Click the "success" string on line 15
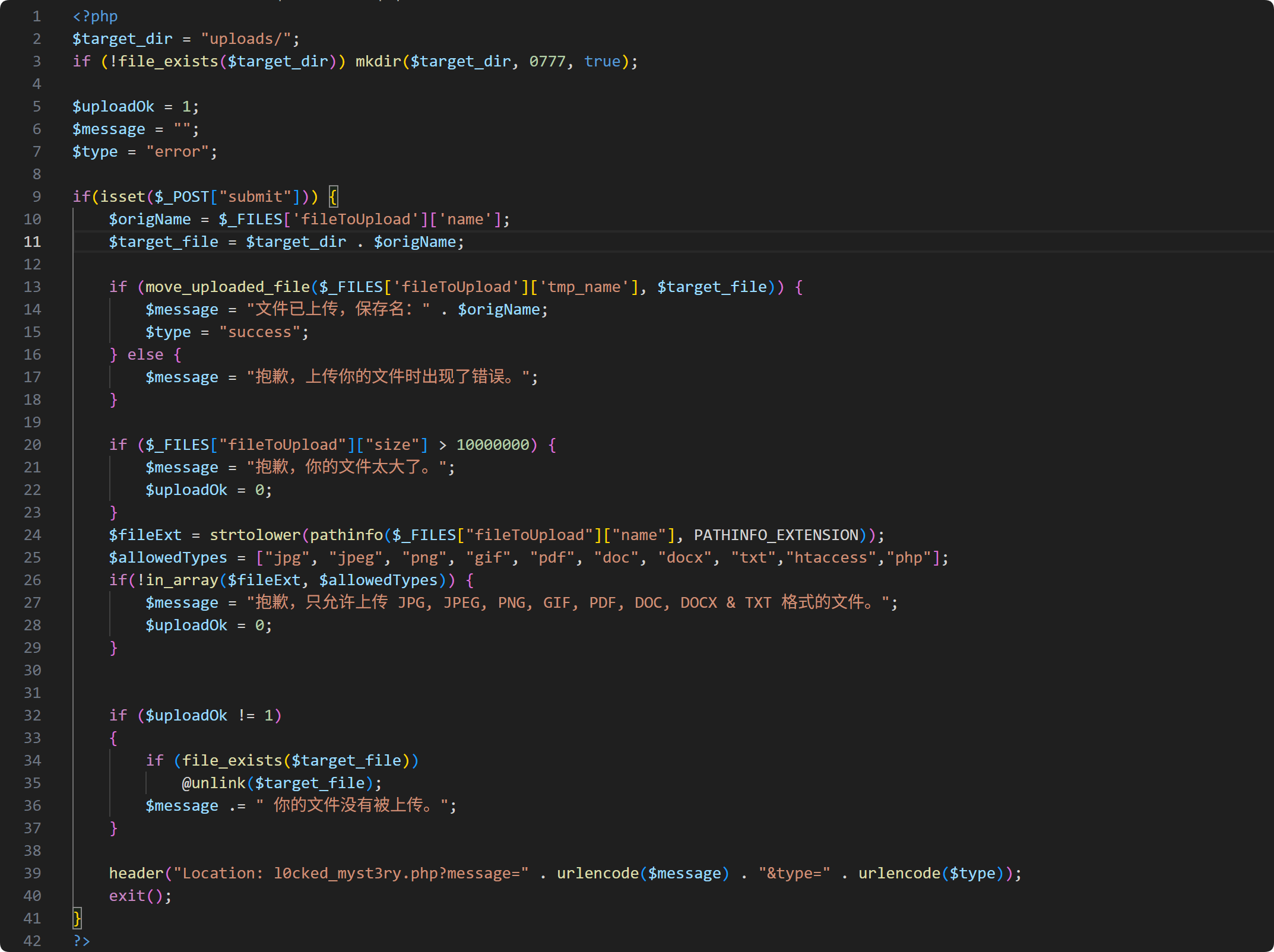1274x952 pixels. click(259, 332)
